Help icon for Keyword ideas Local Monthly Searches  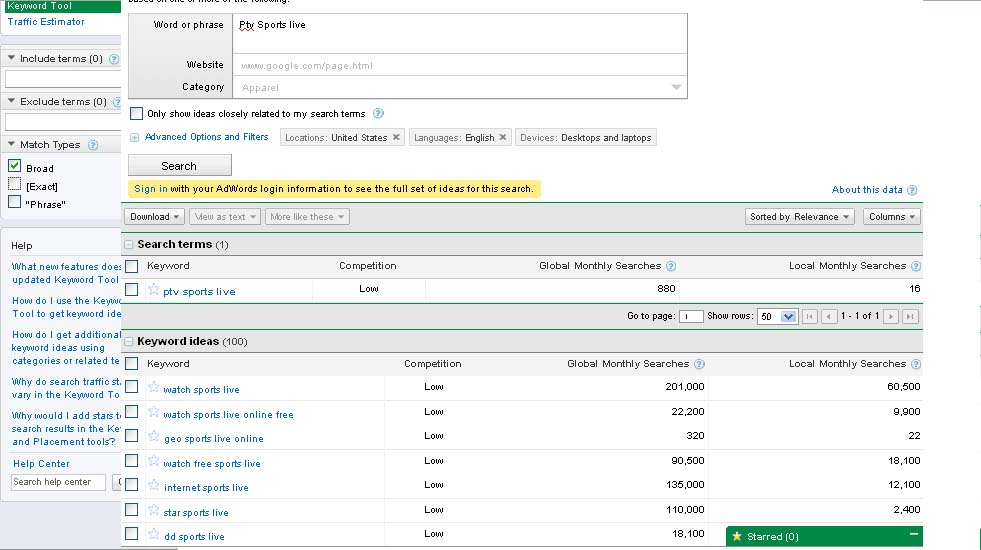tap(915, 364)
